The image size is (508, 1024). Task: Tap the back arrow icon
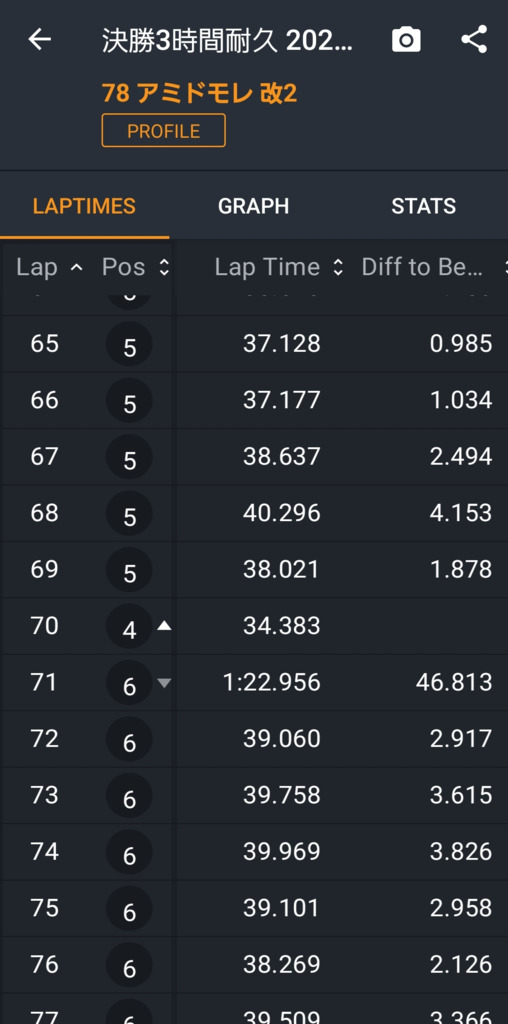point(39,40)
